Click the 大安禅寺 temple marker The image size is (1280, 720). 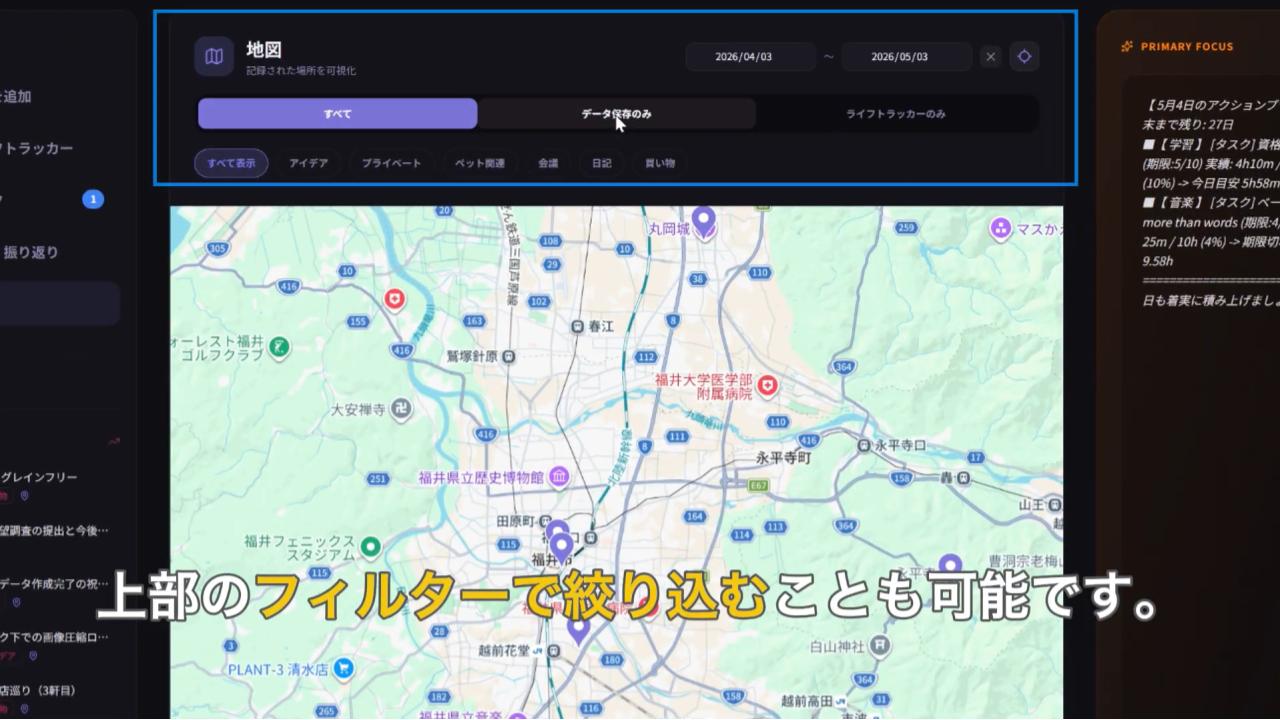point(401,409)
